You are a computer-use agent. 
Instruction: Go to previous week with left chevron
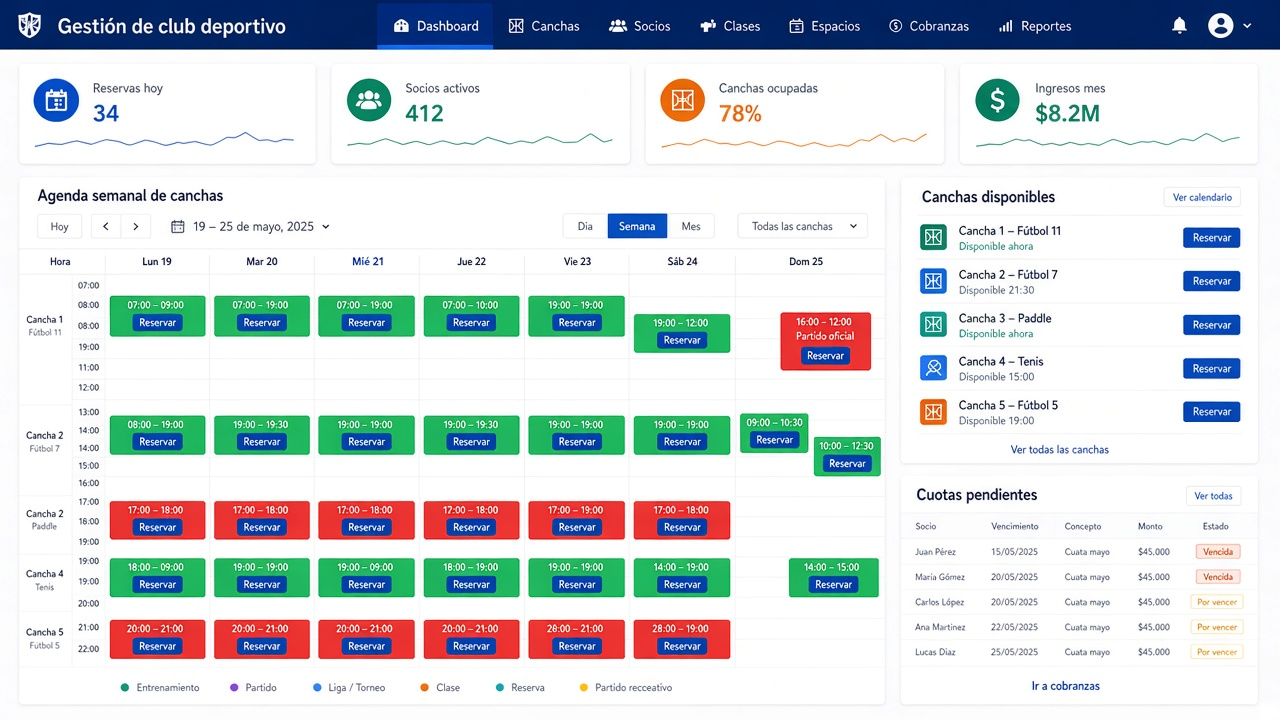(x=106, y=226)
